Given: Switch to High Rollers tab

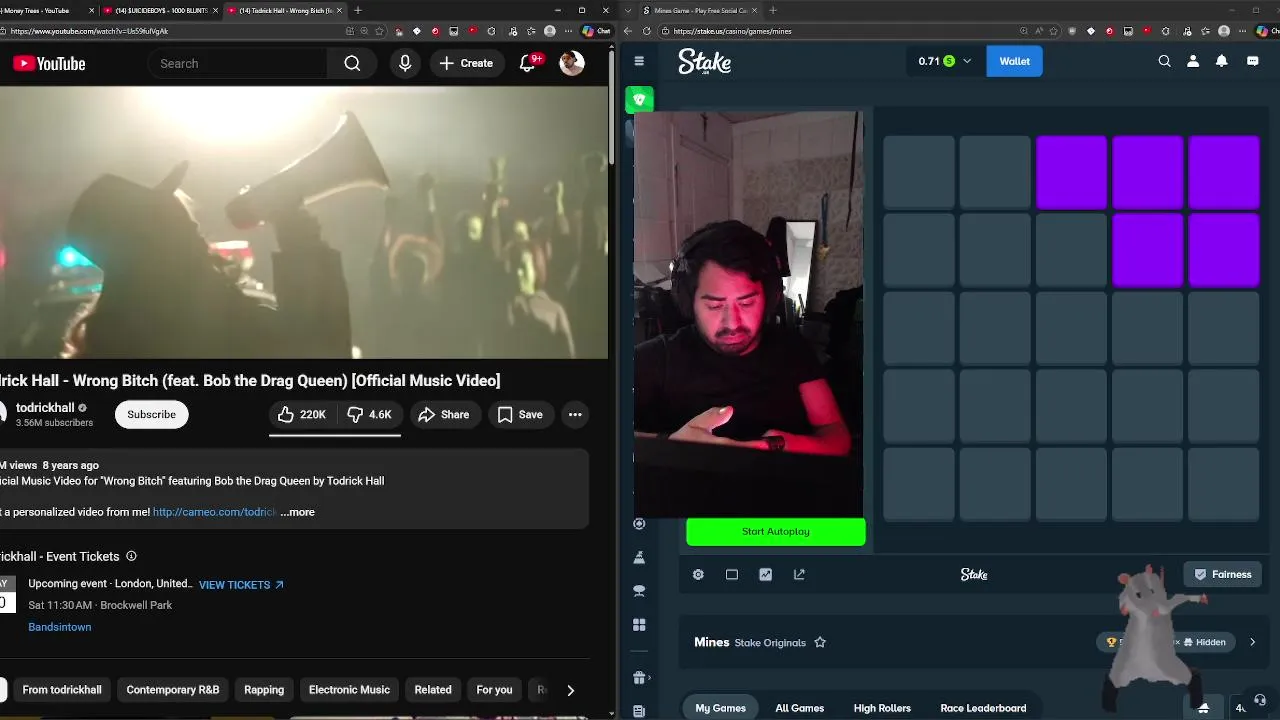Looking at the screenshot, I should tap(882, 708).
